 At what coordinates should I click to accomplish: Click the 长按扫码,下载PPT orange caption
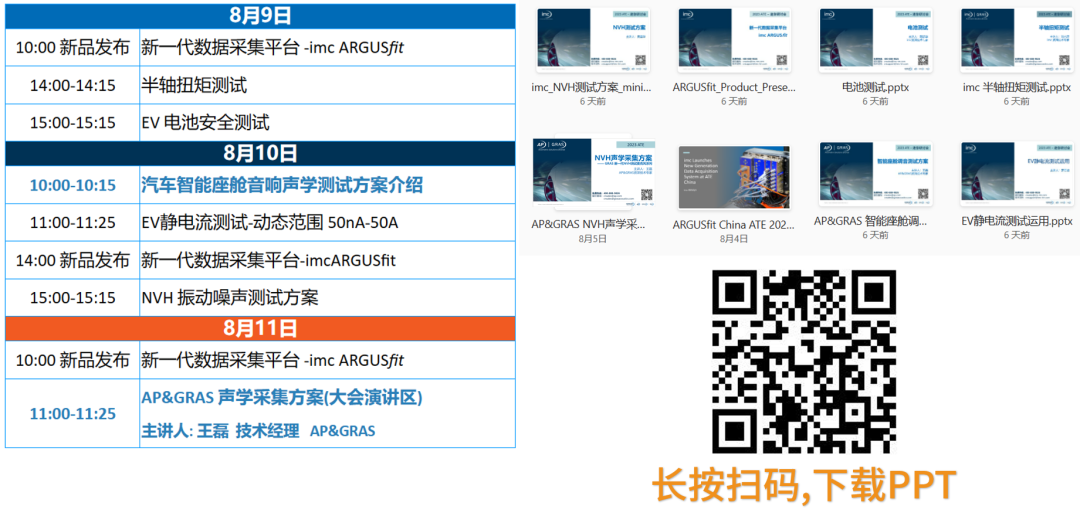point(804,486)
